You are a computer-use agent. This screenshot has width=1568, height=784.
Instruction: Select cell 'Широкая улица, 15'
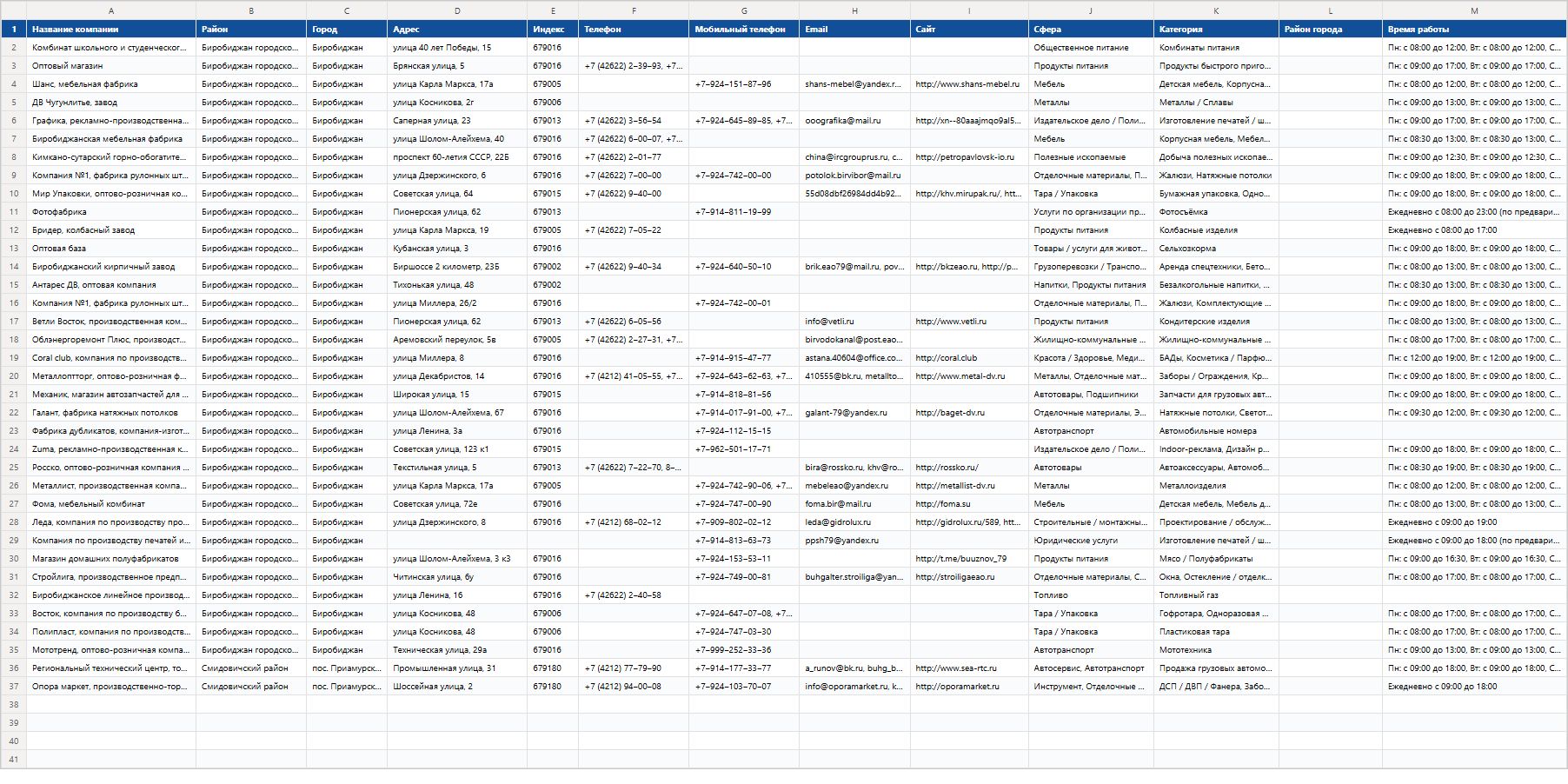tap(457, 395)
